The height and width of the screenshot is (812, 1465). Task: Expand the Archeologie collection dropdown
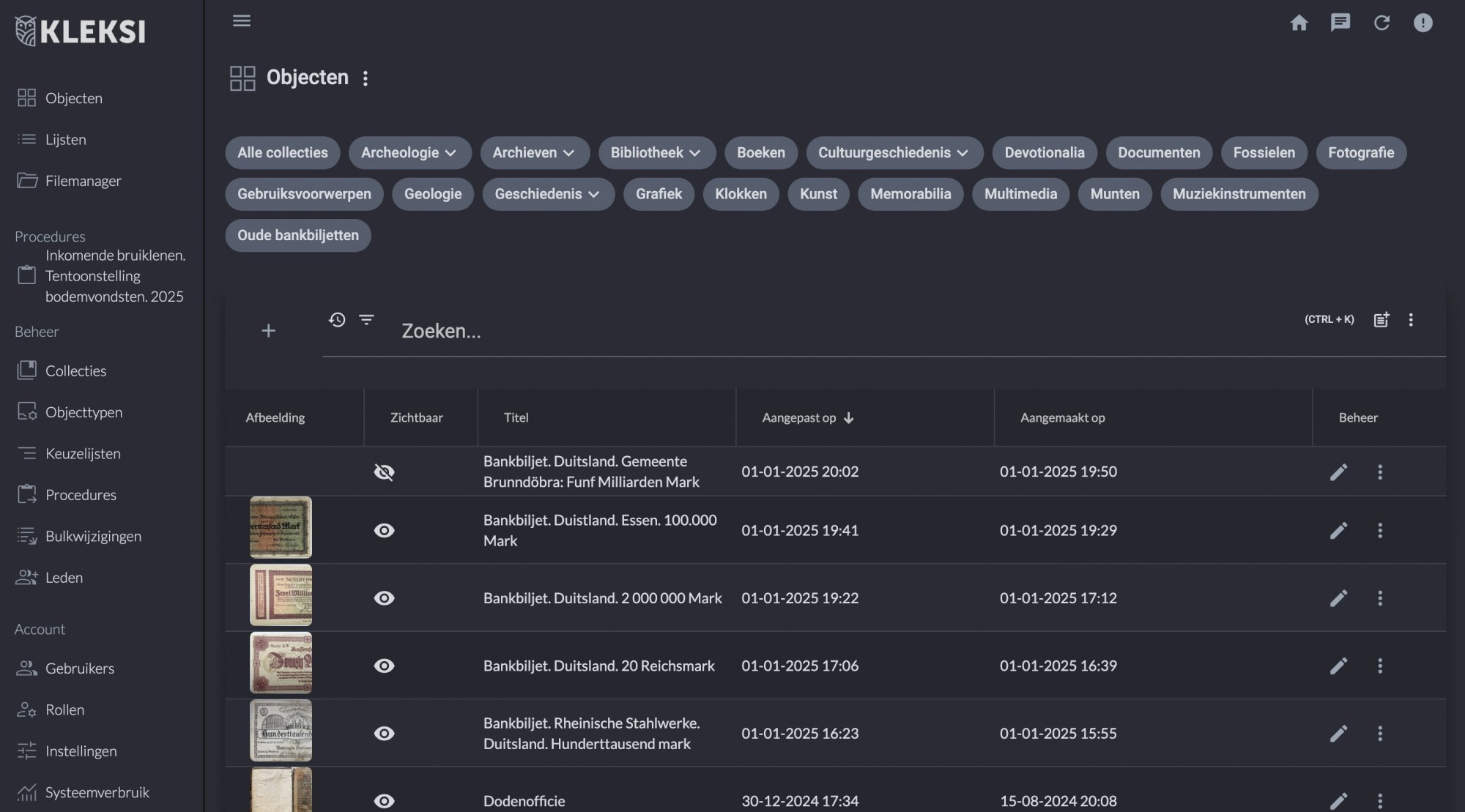[x=450, y=153]
